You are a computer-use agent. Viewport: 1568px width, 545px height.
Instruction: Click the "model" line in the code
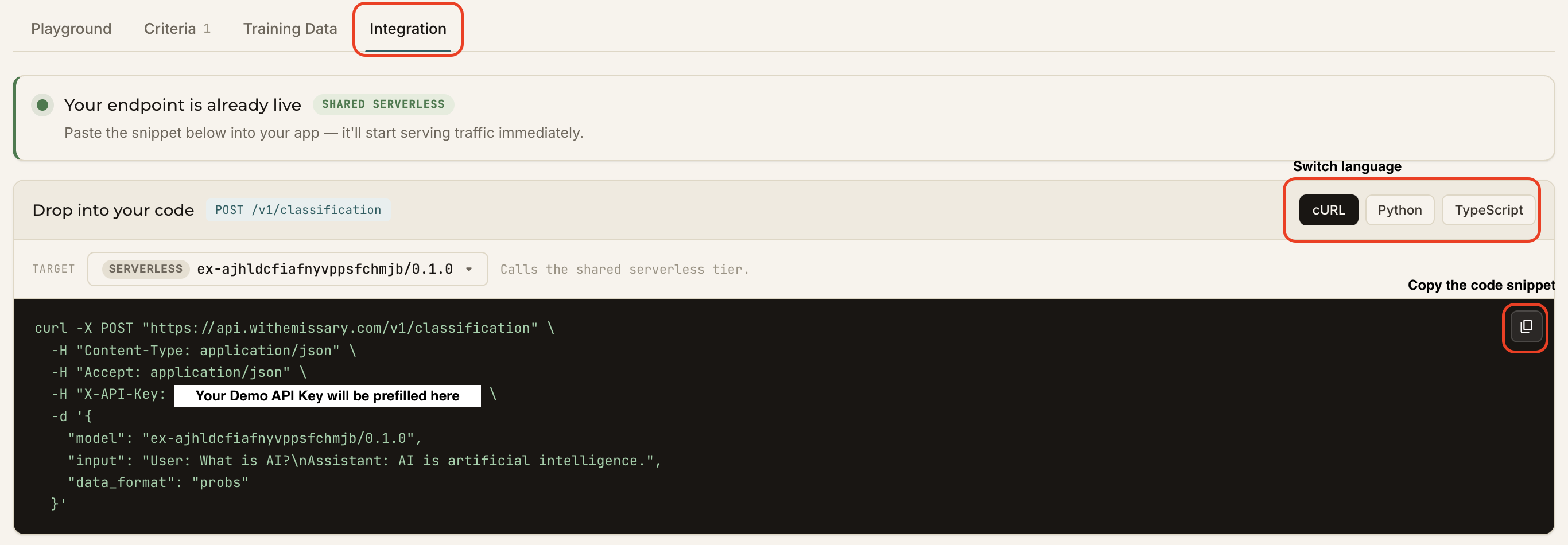pos(244,438)
